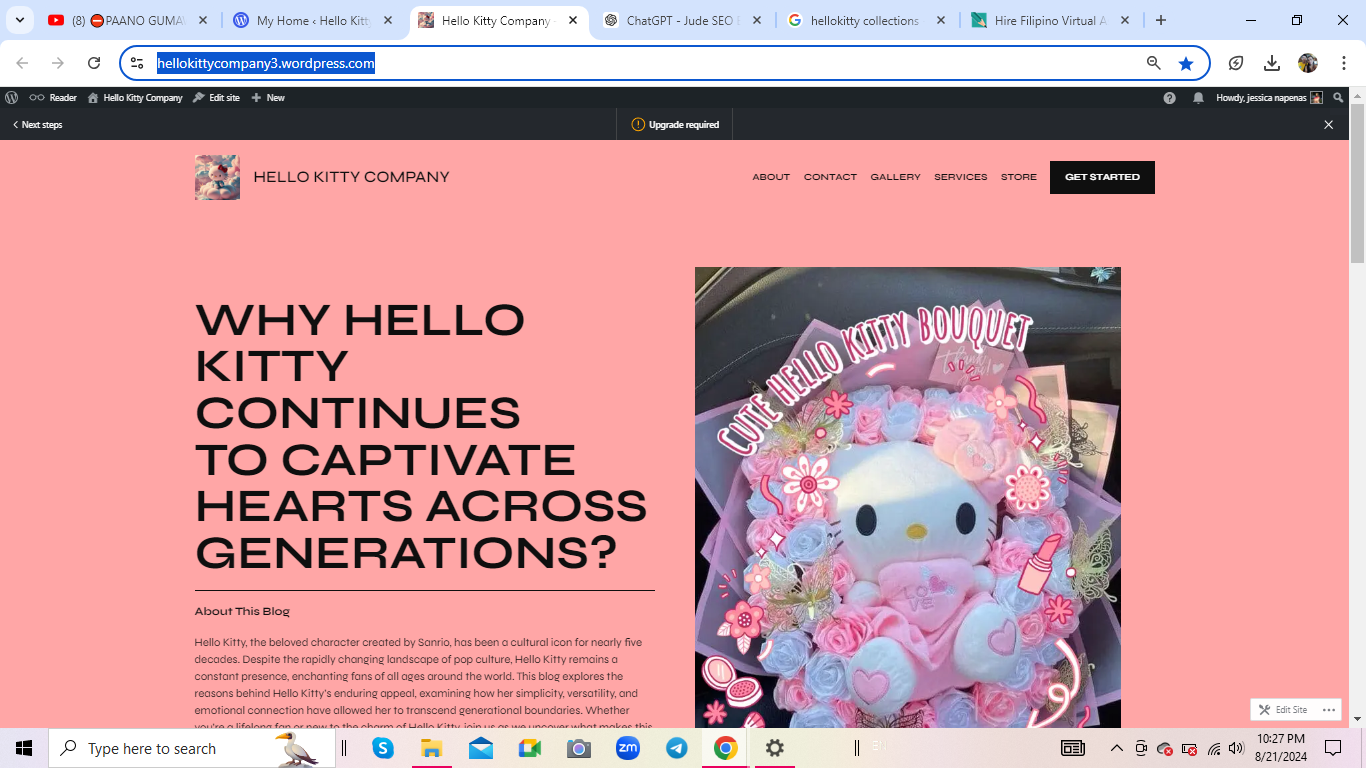Viewport: 1366px width, 768px height.
Task: Go back to Next steps
Action: [38, 125]
